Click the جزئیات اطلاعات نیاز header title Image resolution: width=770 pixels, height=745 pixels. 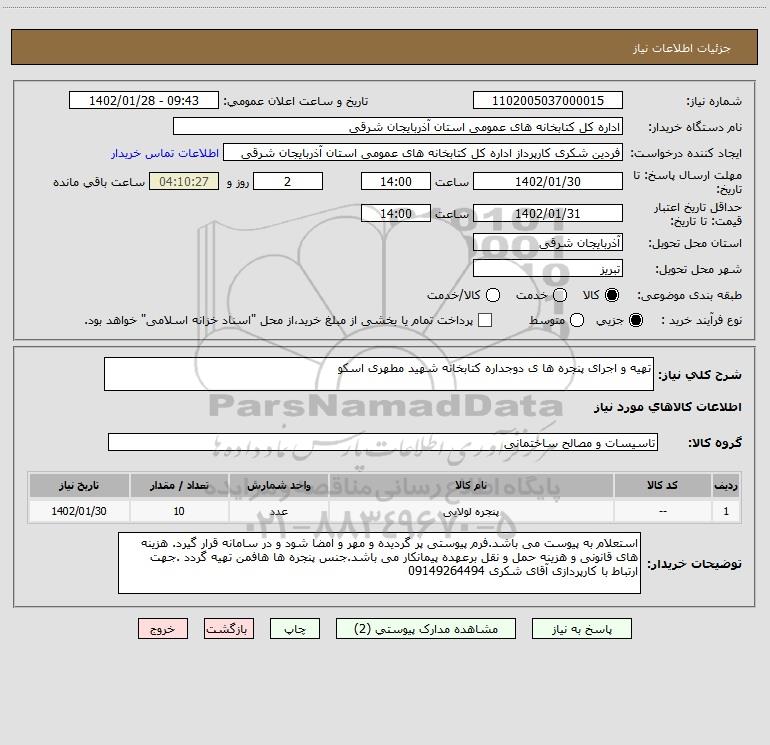click(682, 48)
